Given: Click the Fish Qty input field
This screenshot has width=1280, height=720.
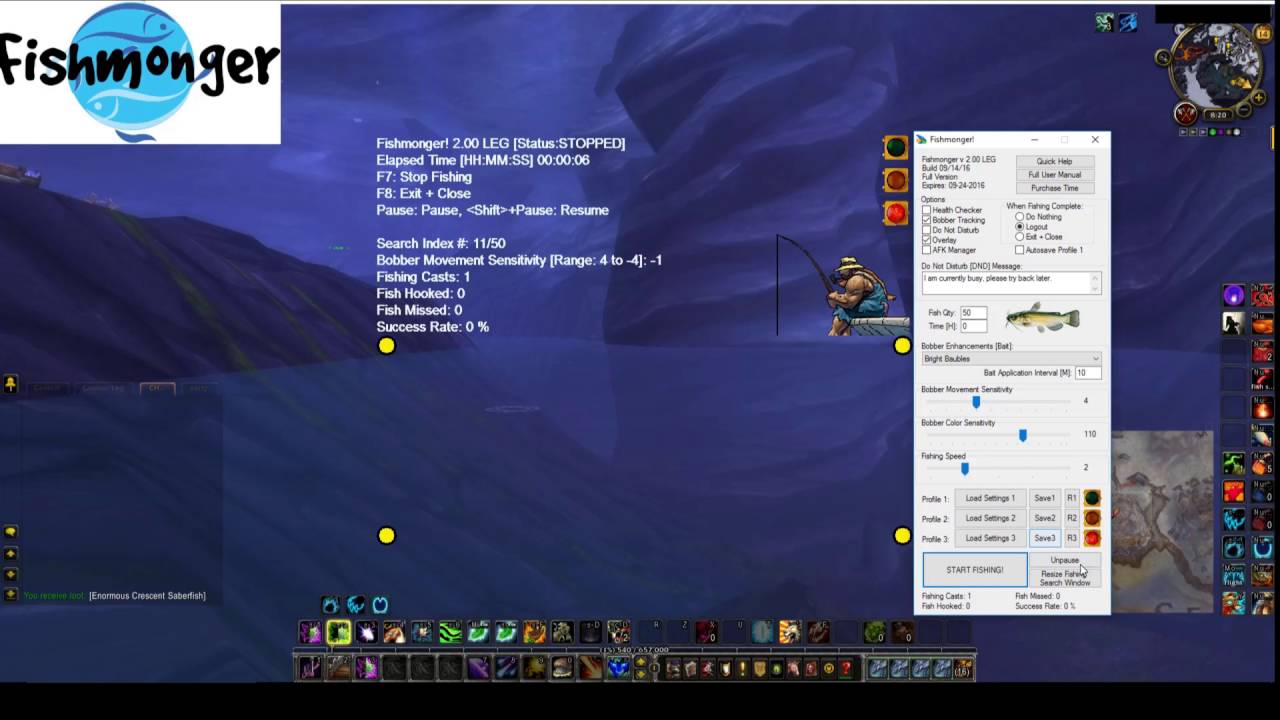Looking at the screenshot, I should (973, 313).
